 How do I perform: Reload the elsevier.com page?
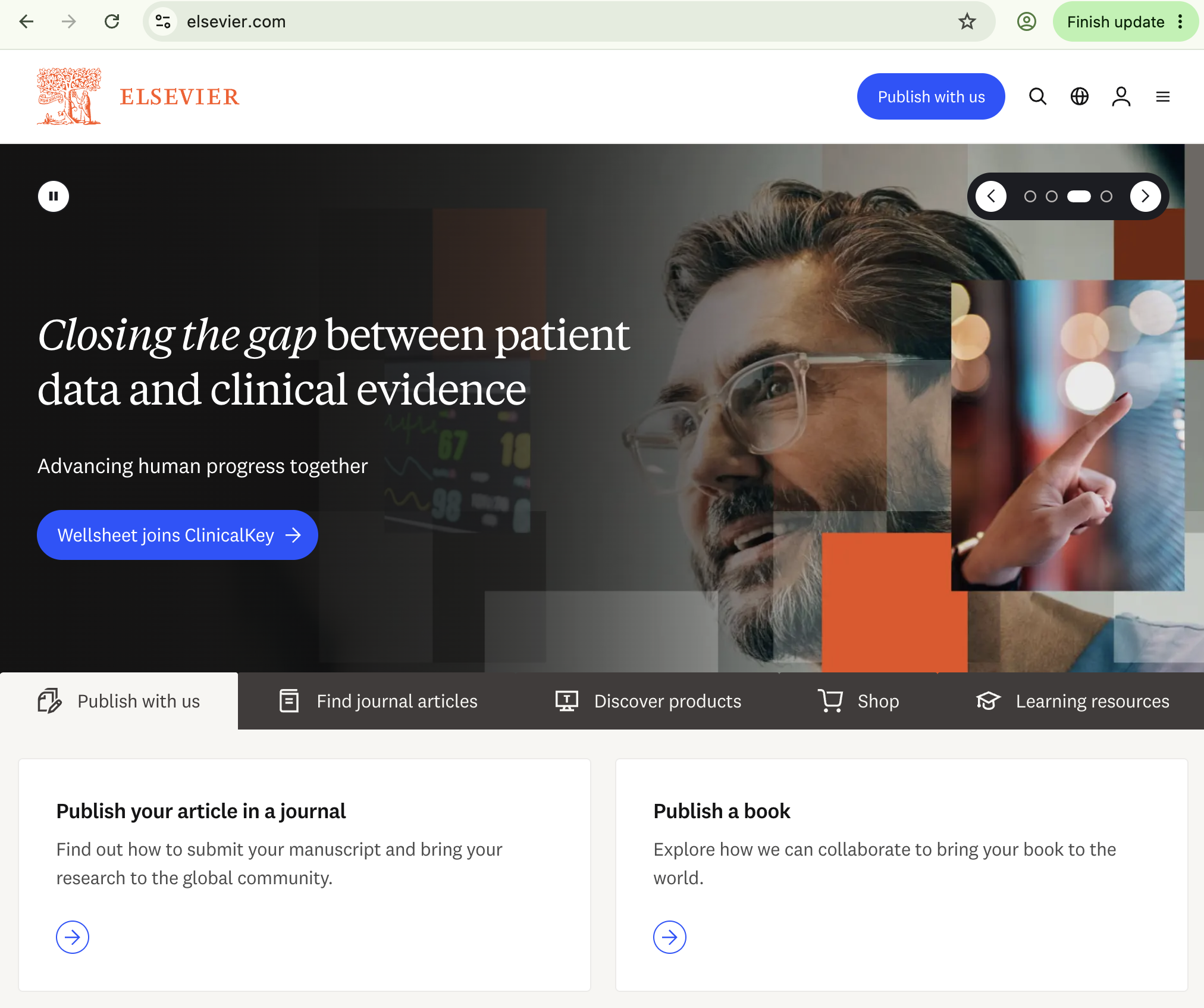(112, 22)
